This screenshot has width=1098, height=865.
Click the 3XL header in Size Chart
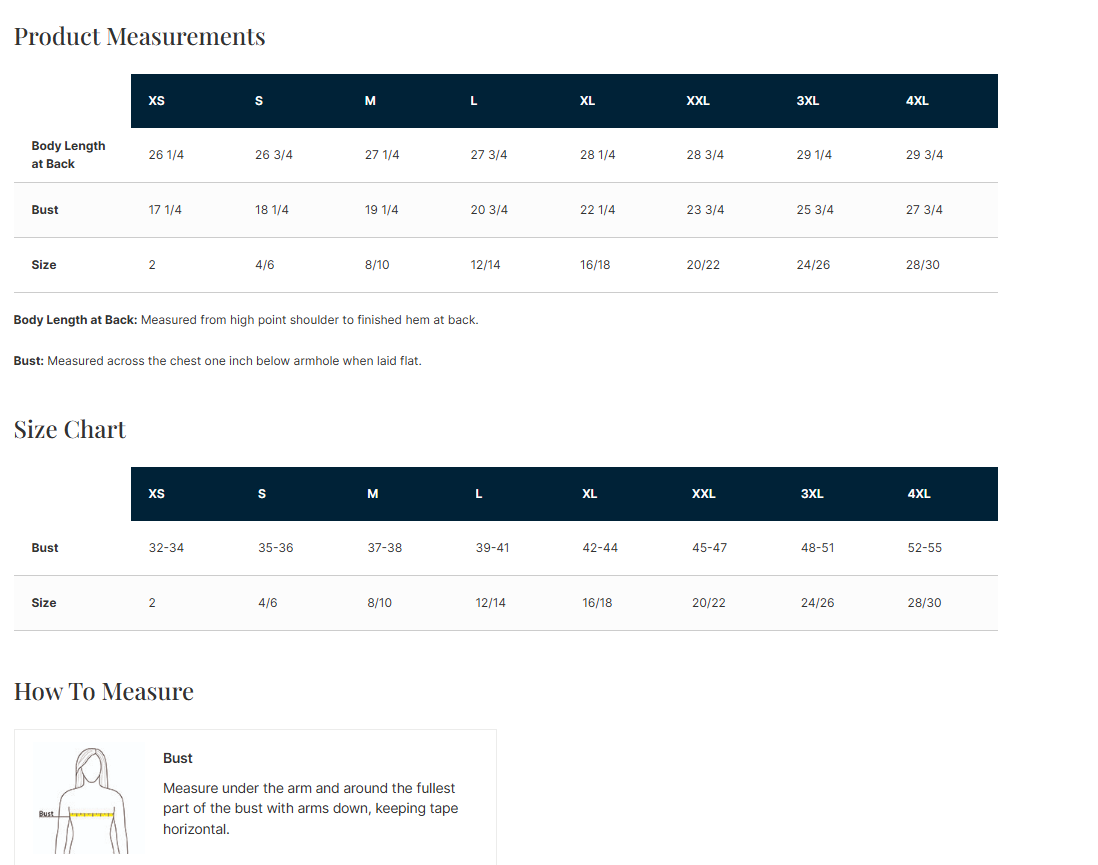click(x=812, y=494)
